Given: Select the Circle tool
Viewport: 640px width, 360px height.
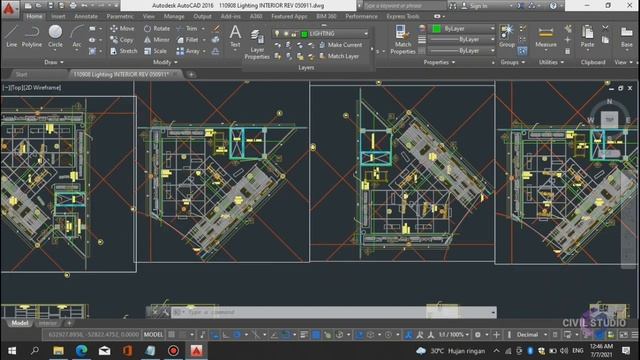Looking at the screenshot, I should click(55, 36).
